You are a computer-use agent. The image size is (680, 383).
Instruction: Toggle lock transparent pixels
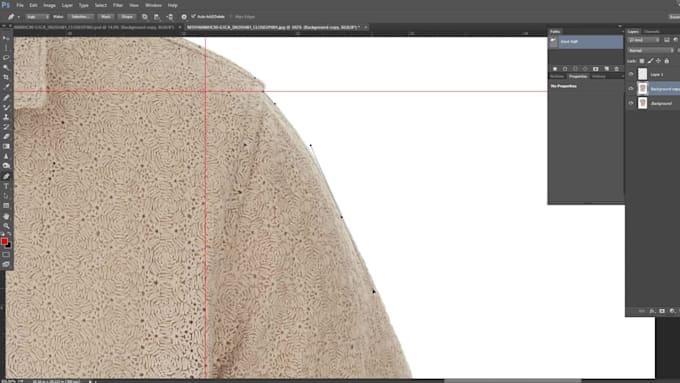pyautogui.click(x=642, y=61)
